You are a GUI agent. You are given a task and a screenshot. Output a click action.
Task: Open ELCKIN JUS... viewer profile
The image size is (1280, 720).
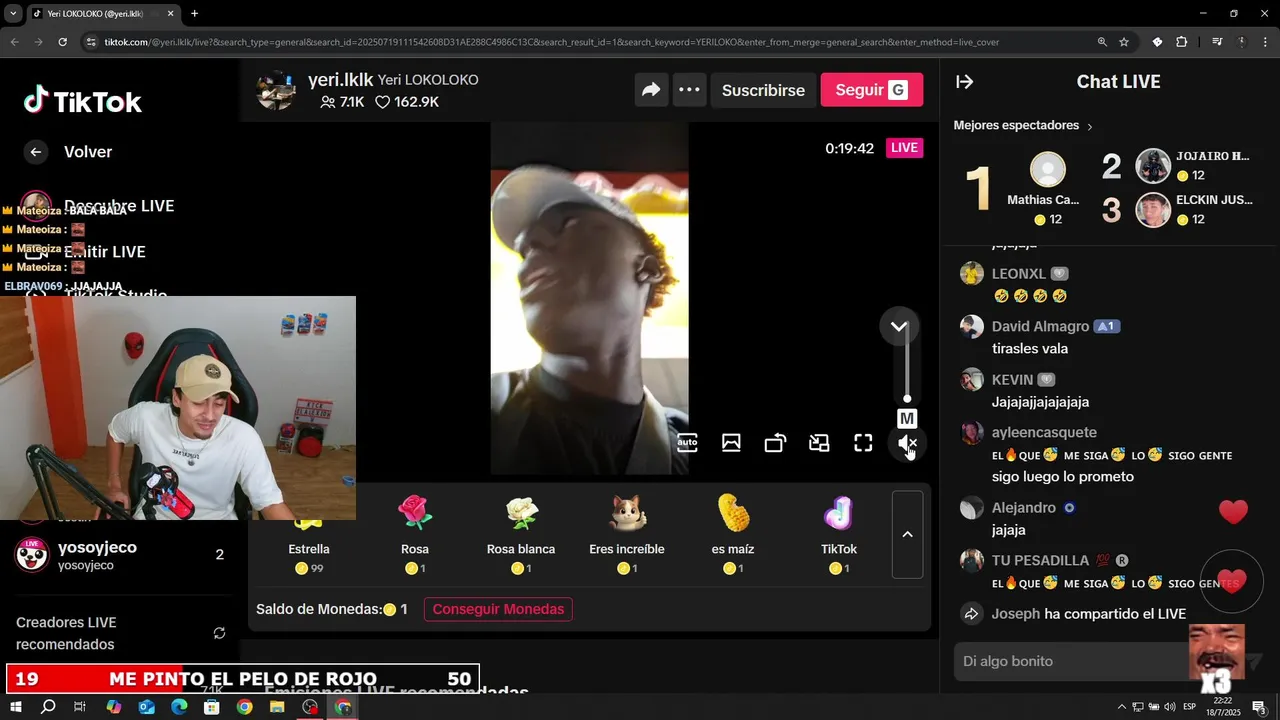tap(1153, 210)
